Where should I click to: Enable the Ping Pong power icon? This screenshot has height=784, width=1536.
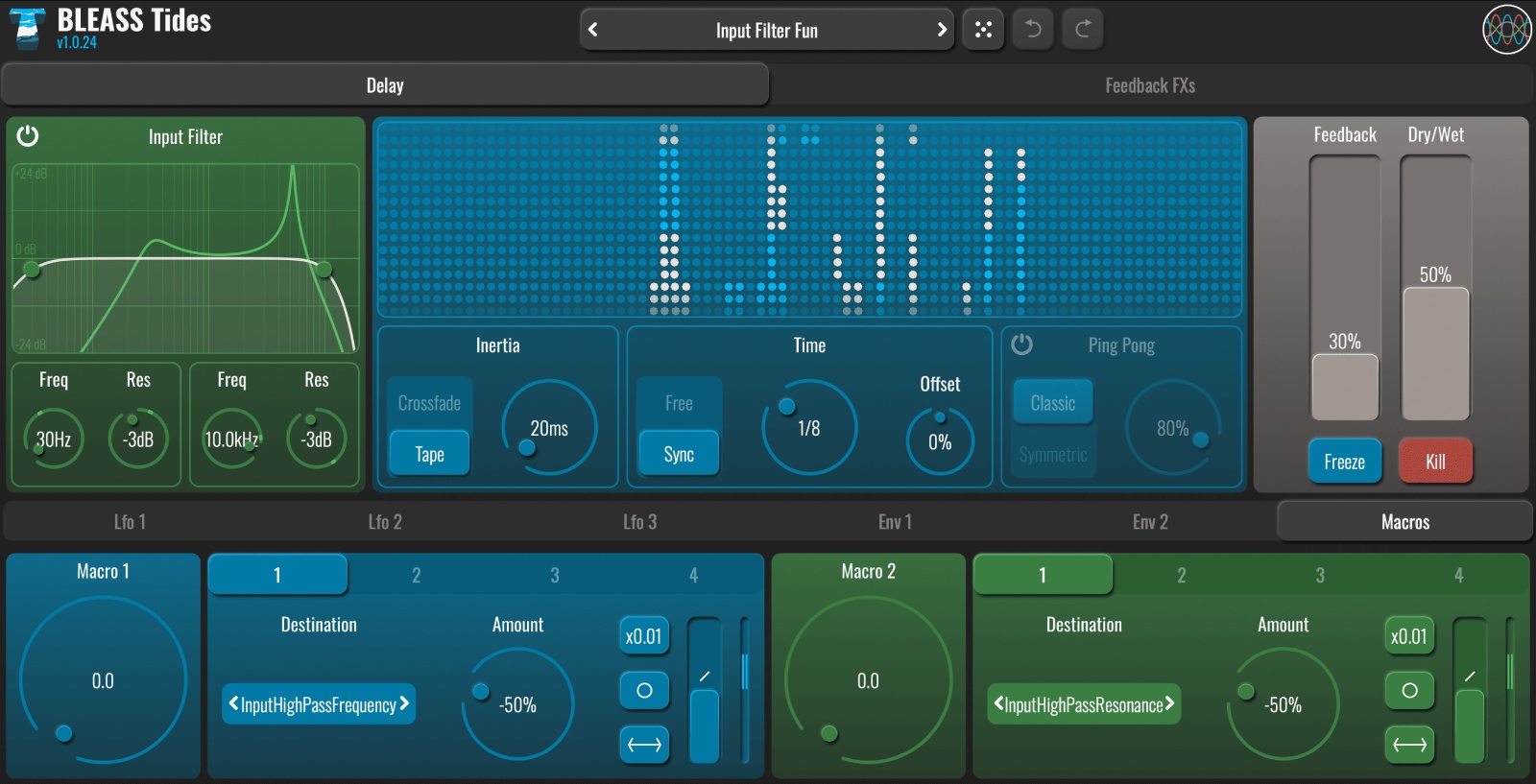point(1022,344)
